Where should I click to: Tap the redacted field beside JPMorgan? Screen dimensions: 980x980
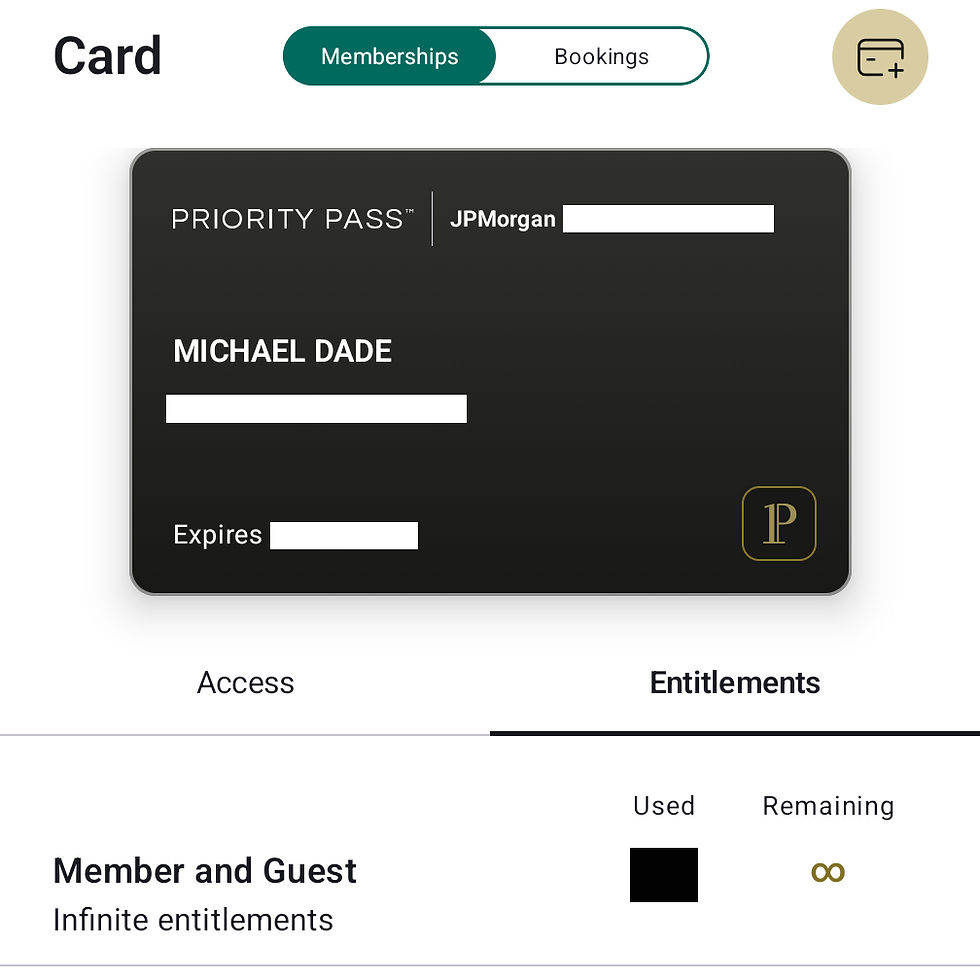click(668, 219)
